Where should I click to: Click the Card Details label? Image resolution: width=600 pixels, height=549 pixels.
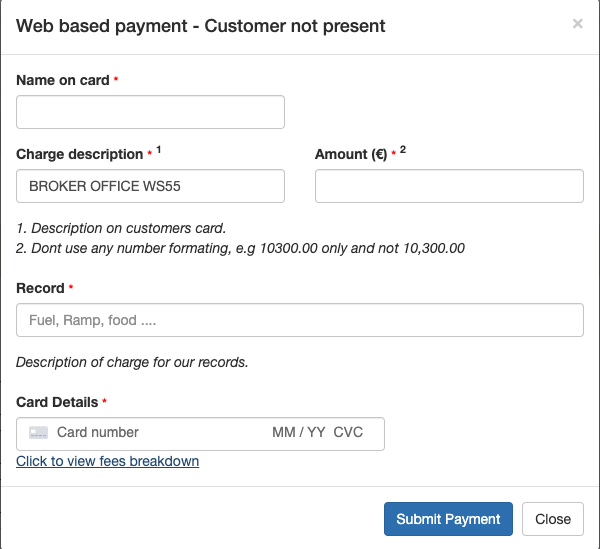[x=57, y=402]
